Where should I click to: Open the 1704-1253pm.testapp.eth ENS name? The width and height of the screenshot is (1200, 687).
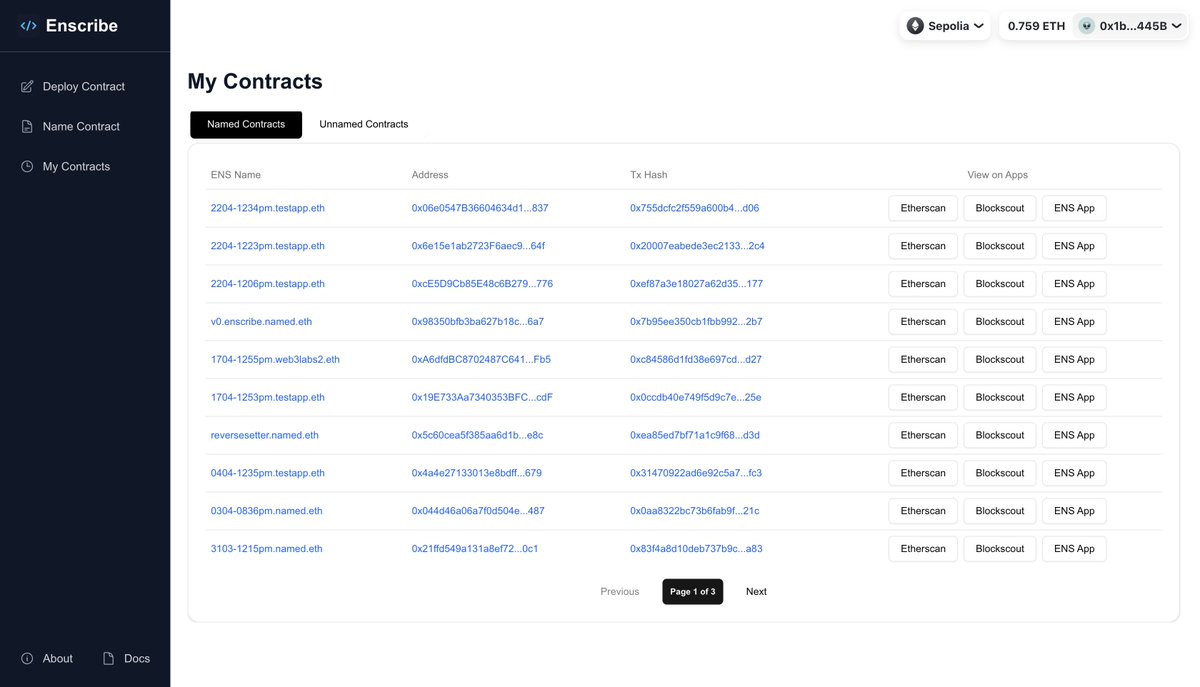pyautogui.click(x=268, y=398)
